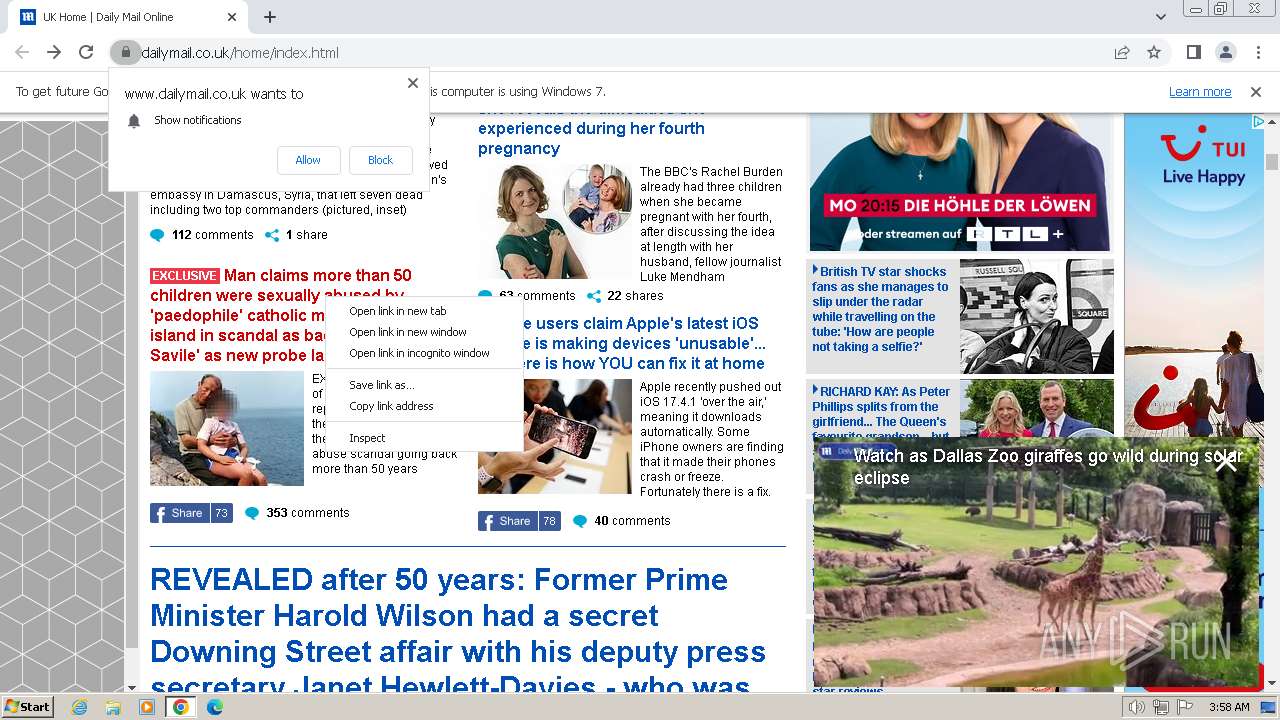The height and width of the screenshot is (720, 1280).
Task: Click the AdChoices icon on TUI ad
Action: tap(1258, 121)
